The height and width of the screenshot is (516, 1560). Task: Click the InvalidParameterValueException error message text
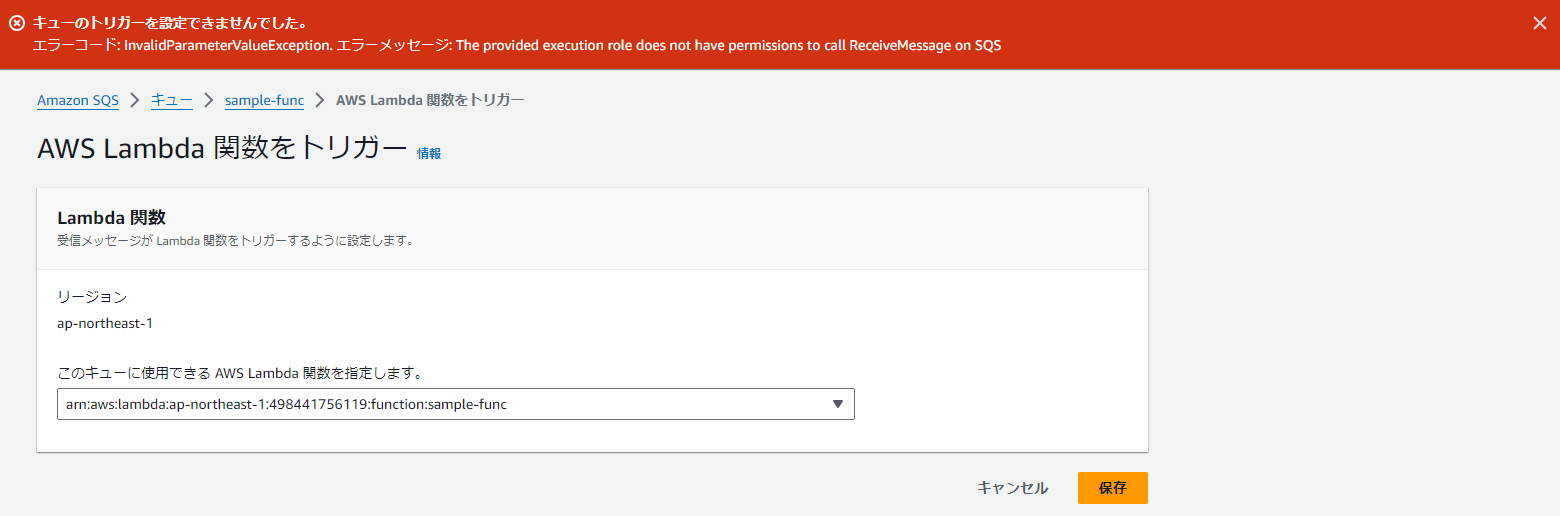tap(517, 45)
